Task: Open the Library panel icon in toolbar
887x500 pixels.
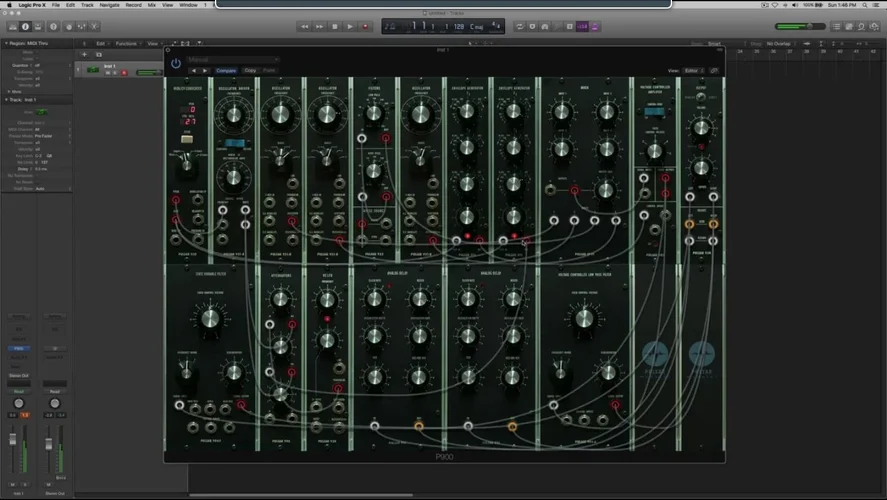Action: click(x=12, y=27)
